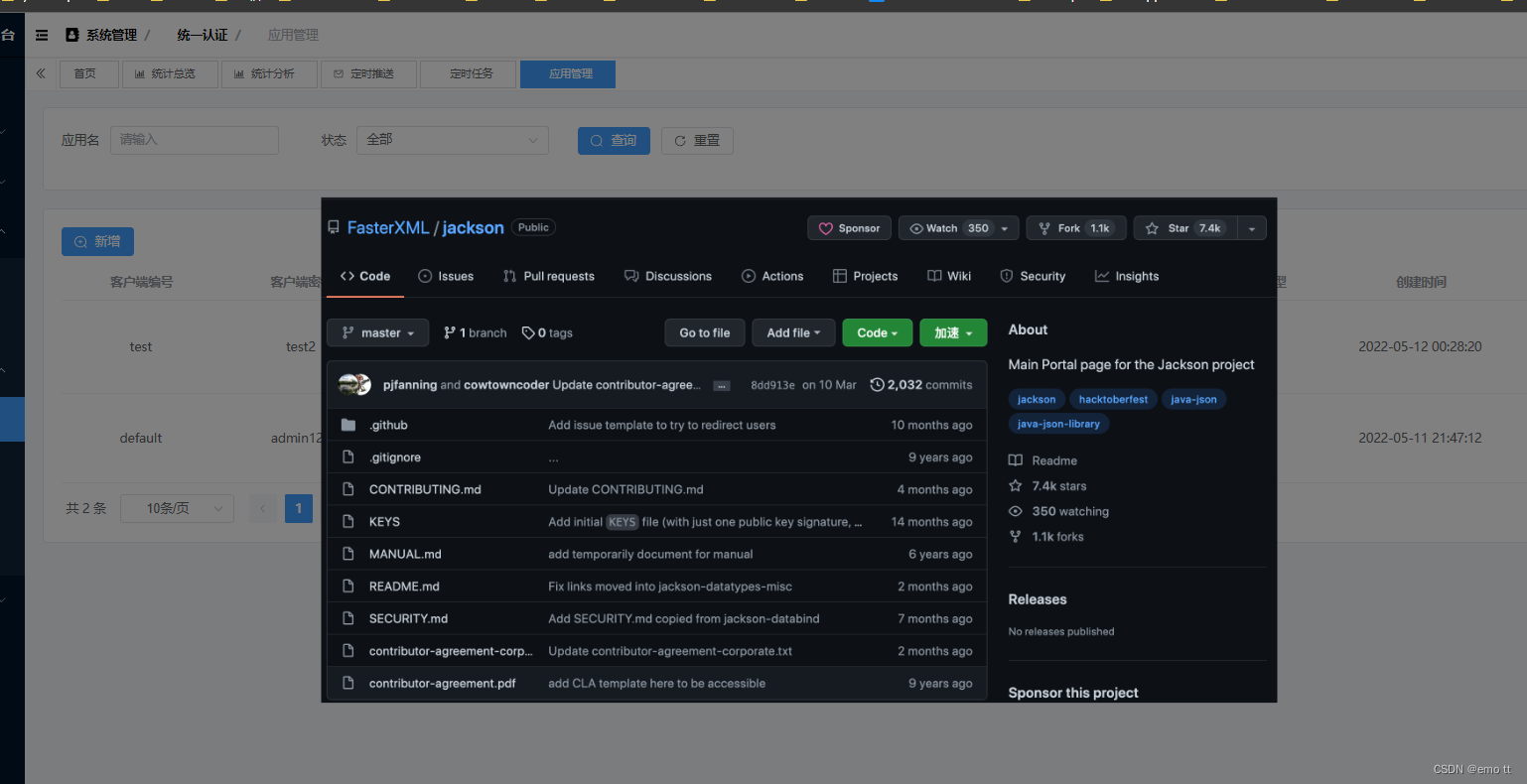Open README.md file

point(404,587)
